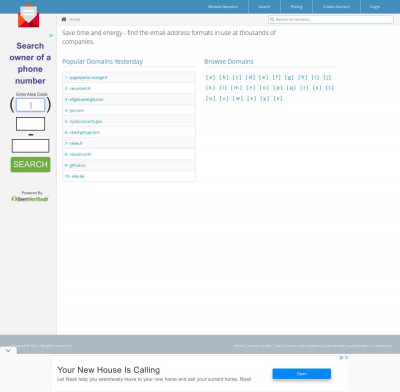Browse domains starting with [w]

coord(238,98)
